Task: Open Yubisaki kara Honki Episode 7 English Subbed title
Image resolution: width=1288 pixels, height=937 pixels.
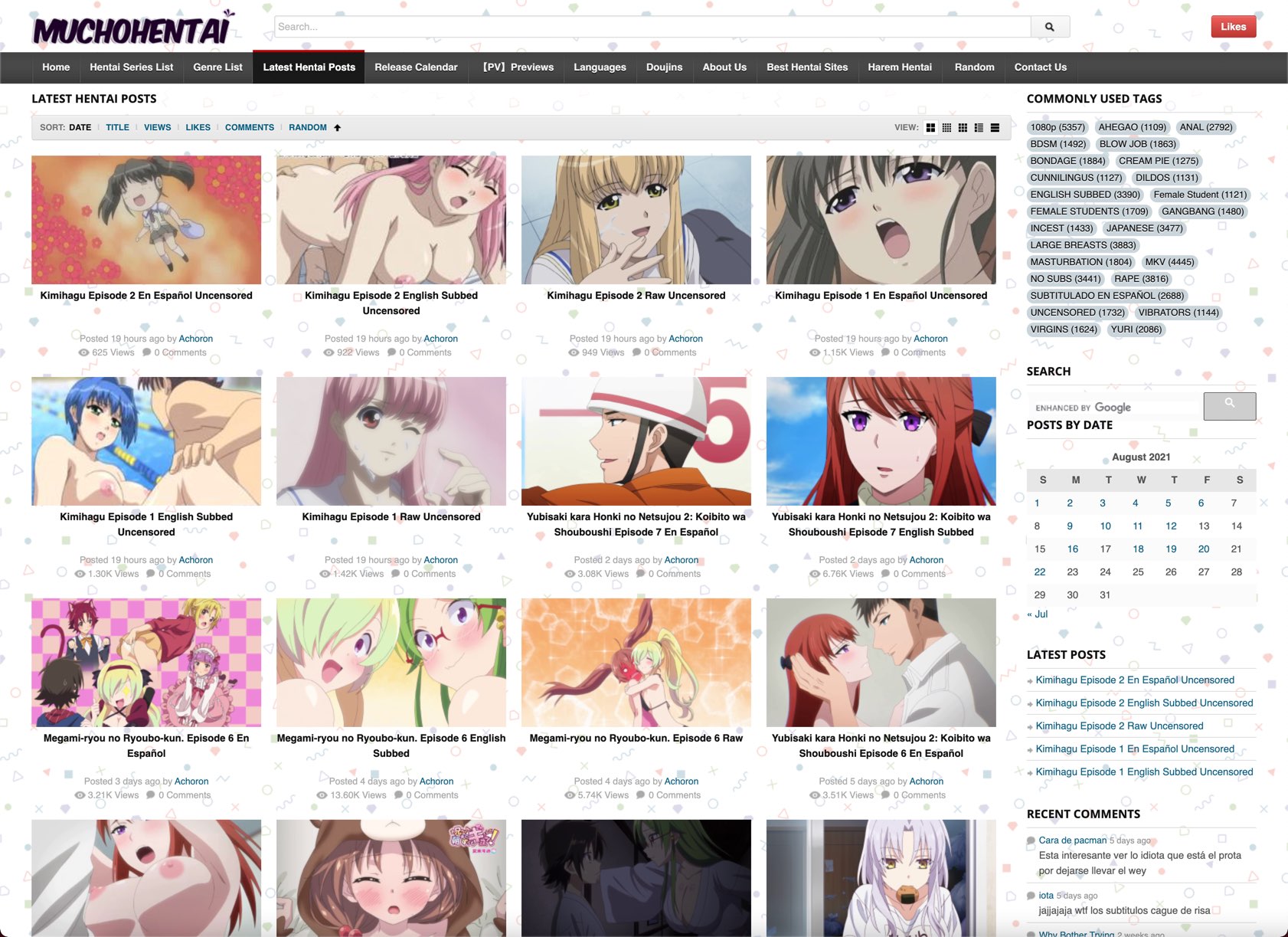Action: tap(881, 524)
